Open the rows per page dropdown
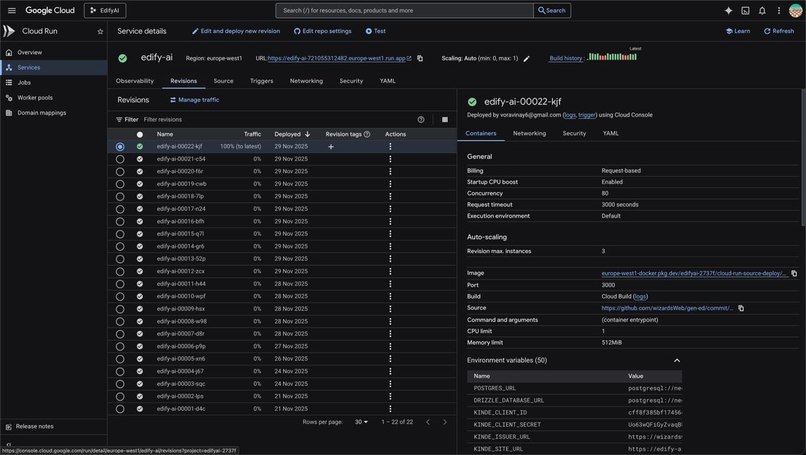Viewport: 806px width, 455px height. (361, 422)
